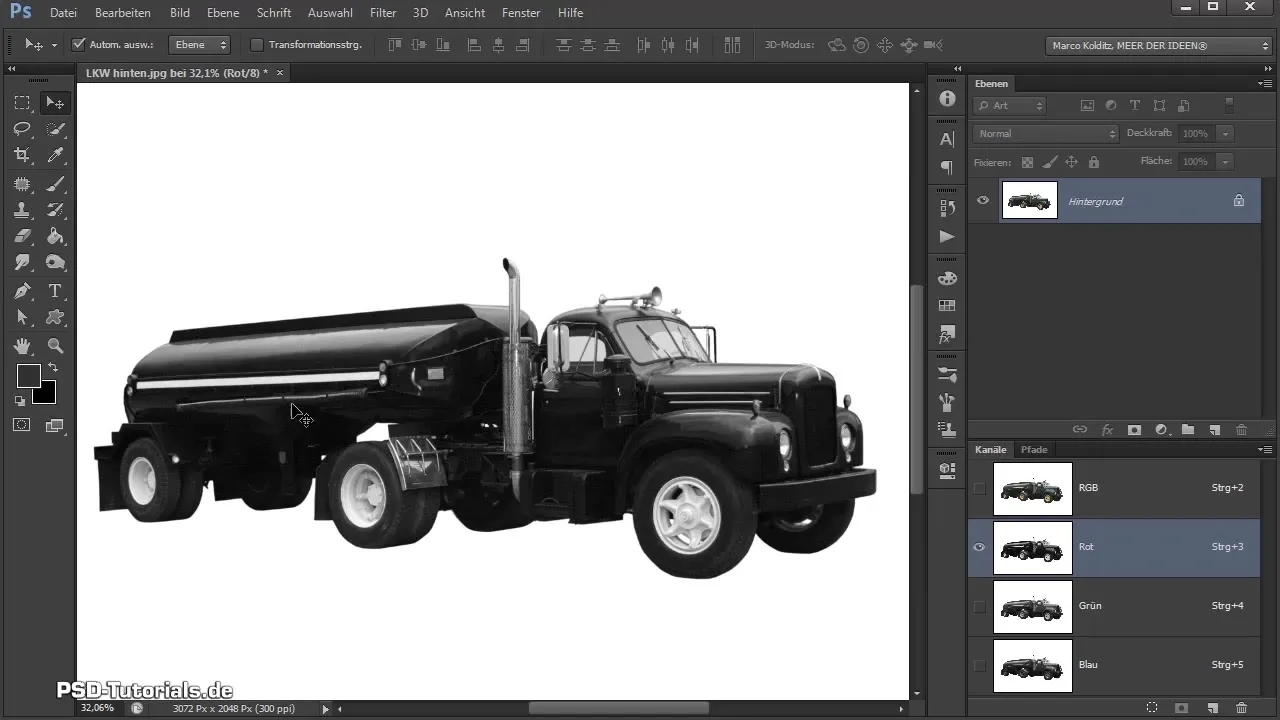This screenshot has height=720, width=1280.
Task: Select the Pen tool
Action: coord(22,291)
